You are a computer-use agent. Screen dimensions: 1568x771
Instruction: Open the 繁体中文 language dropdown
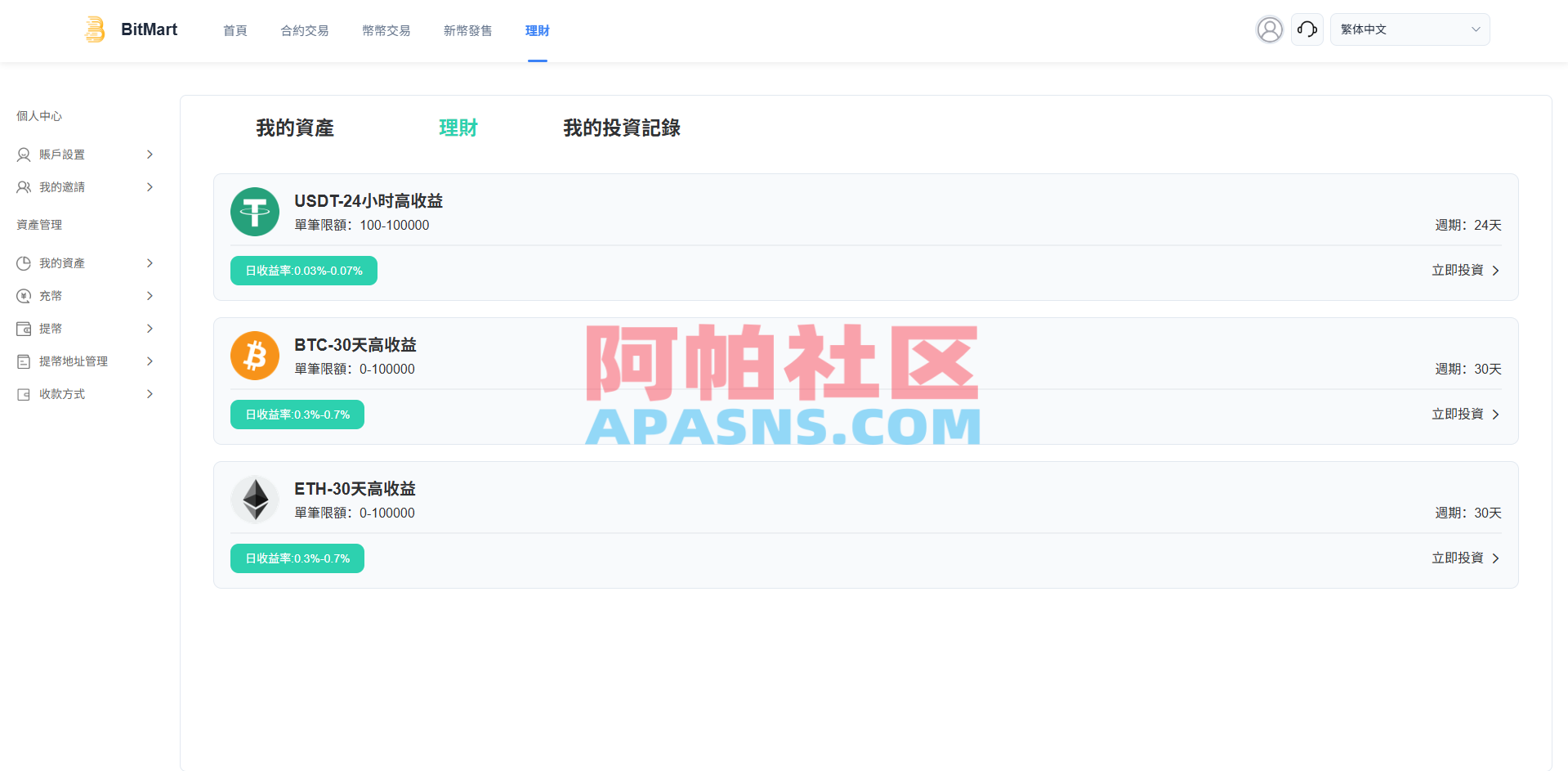[x=1409, y=29]
